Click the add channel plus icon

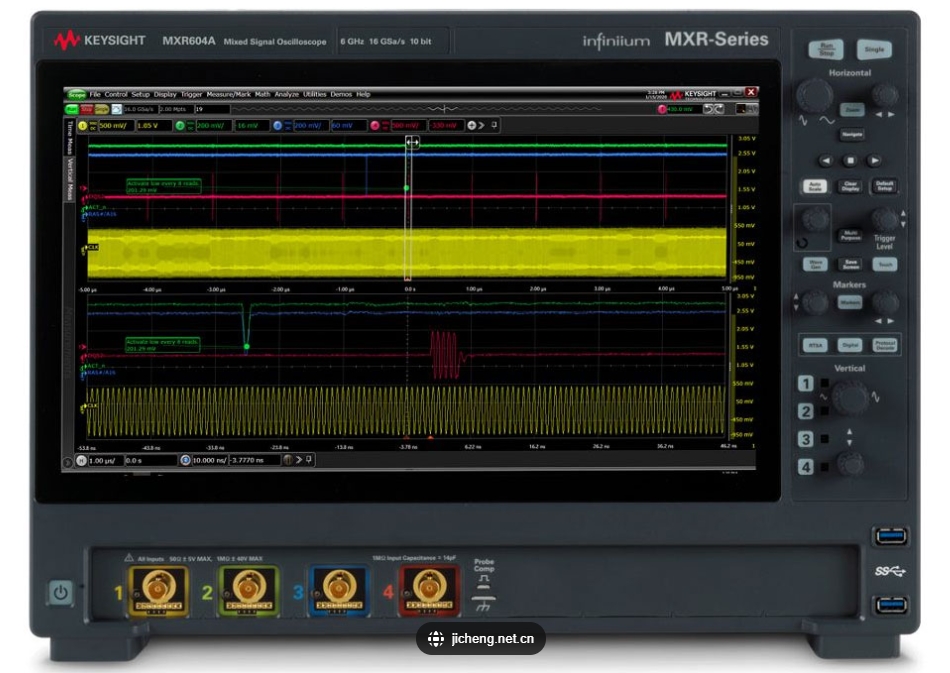[471, 125]
